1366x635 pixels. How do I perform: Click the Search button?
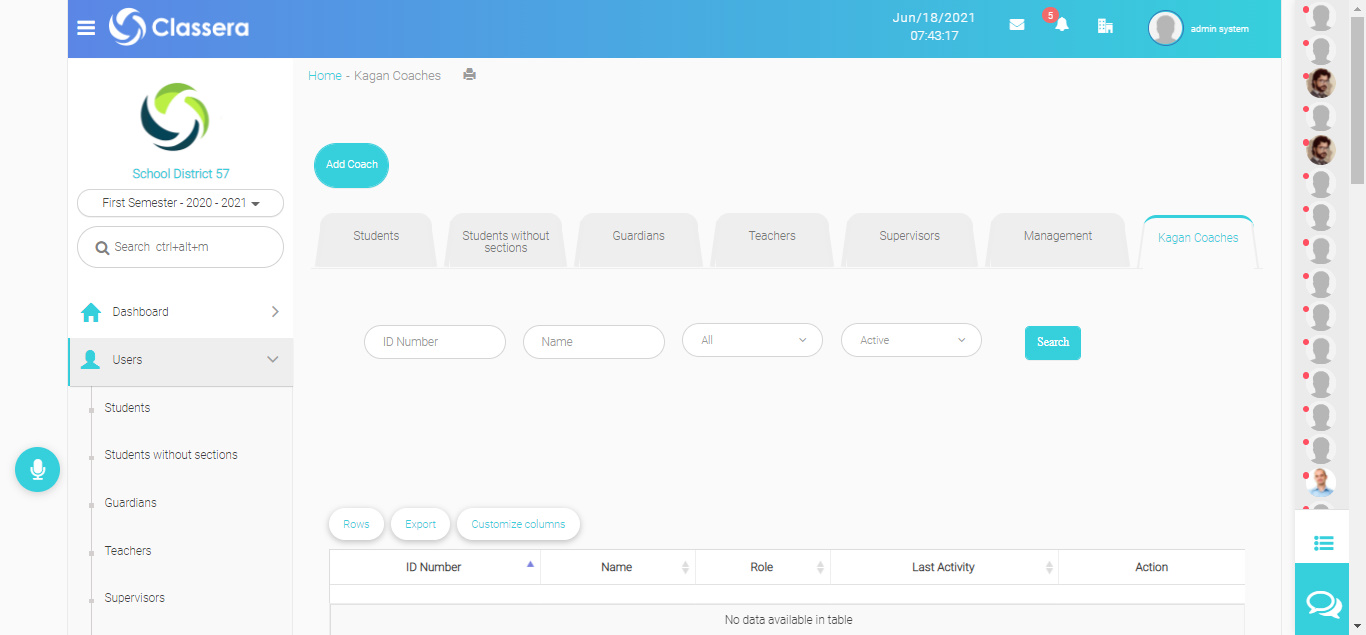tap(1052, 342)
